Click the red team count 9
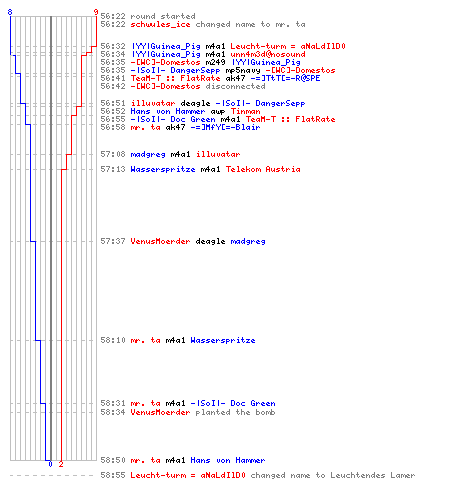The image size is (450, 500). [x=96, y=12]
